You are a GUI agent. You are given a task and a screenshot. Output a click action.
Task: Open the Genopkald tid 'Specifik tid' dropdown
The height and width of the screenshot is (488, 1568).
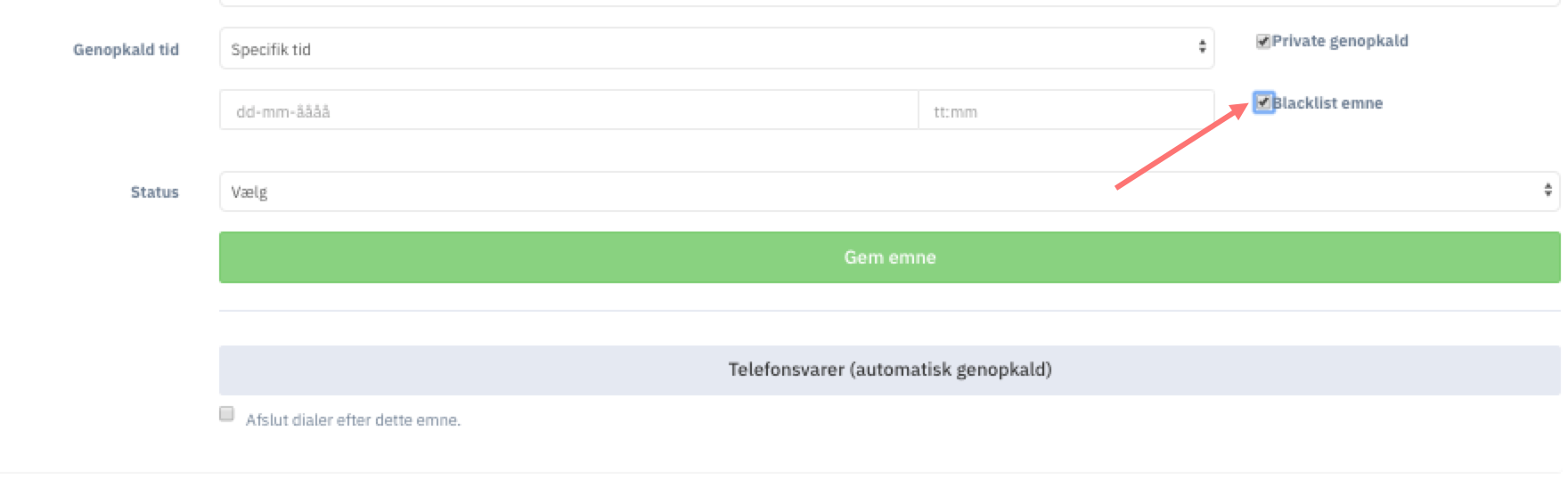[716, 48]
